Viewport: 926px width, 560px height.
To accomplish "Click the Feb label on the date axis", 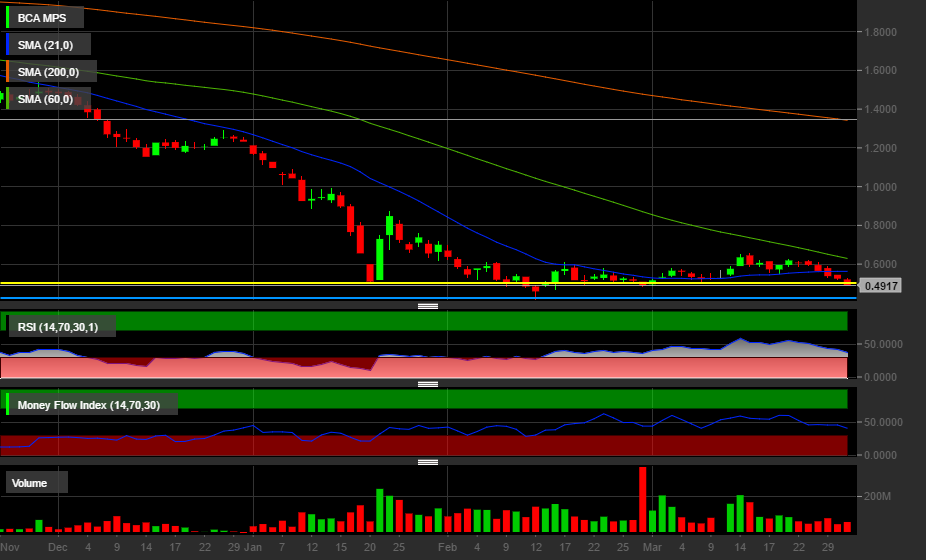I will (x=447, y=547).
